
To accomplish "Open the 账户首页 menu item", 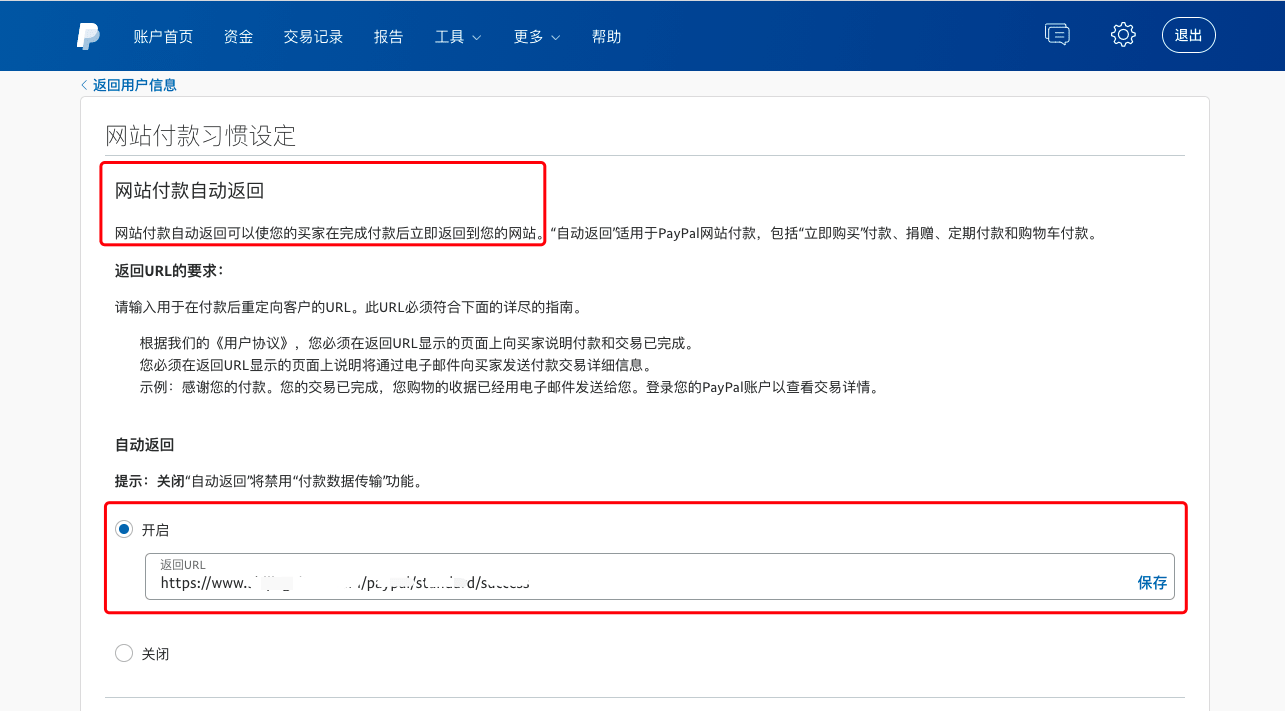I will [x=163, y=36].
